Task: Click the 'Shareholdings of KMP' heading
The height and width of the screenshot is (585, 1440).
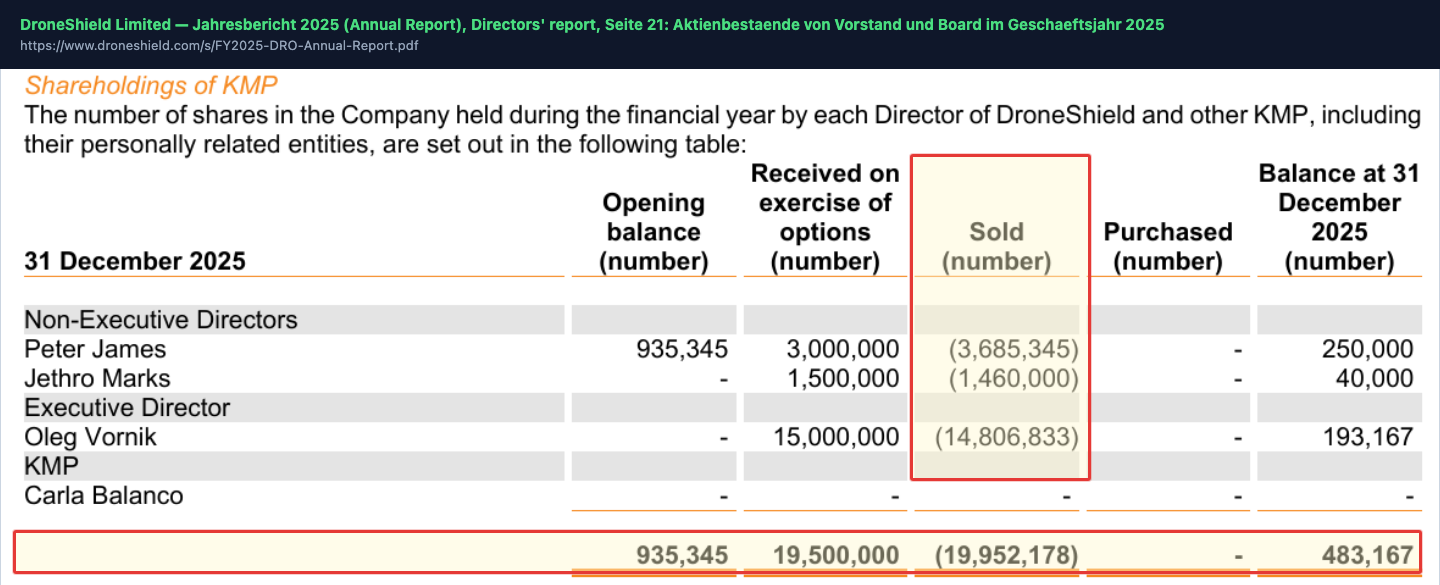Action: [151, 85]
